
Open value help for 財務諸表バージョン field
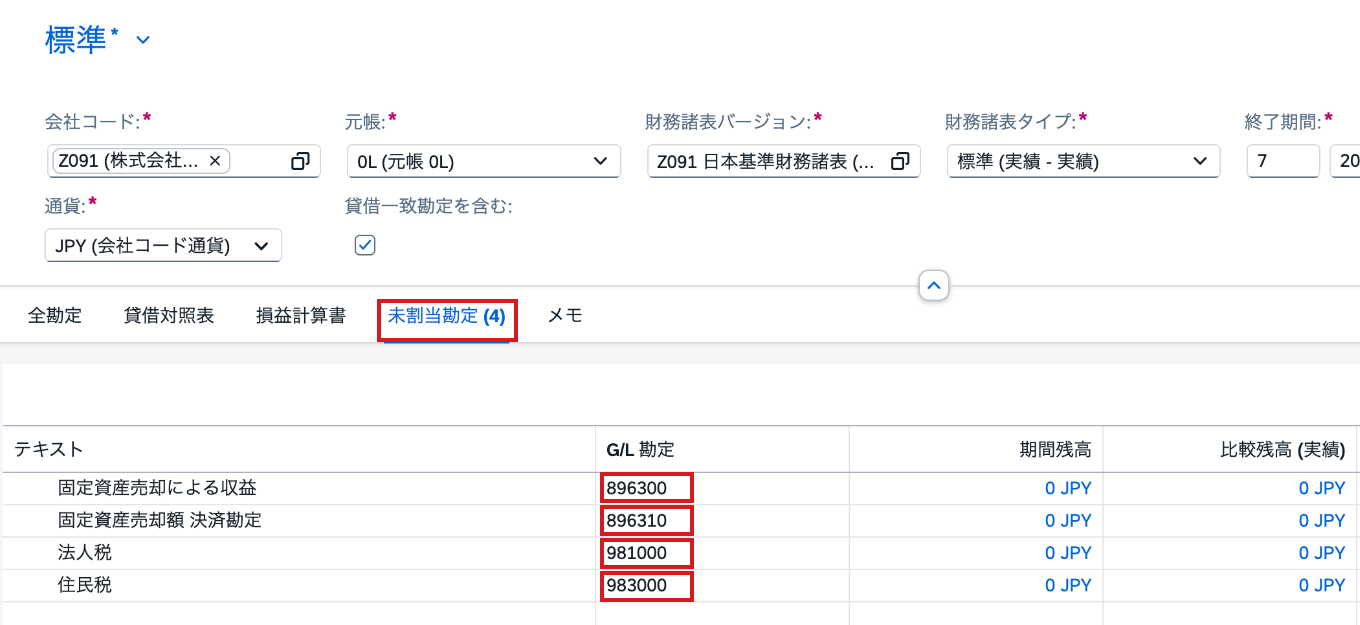pos(900,161)
